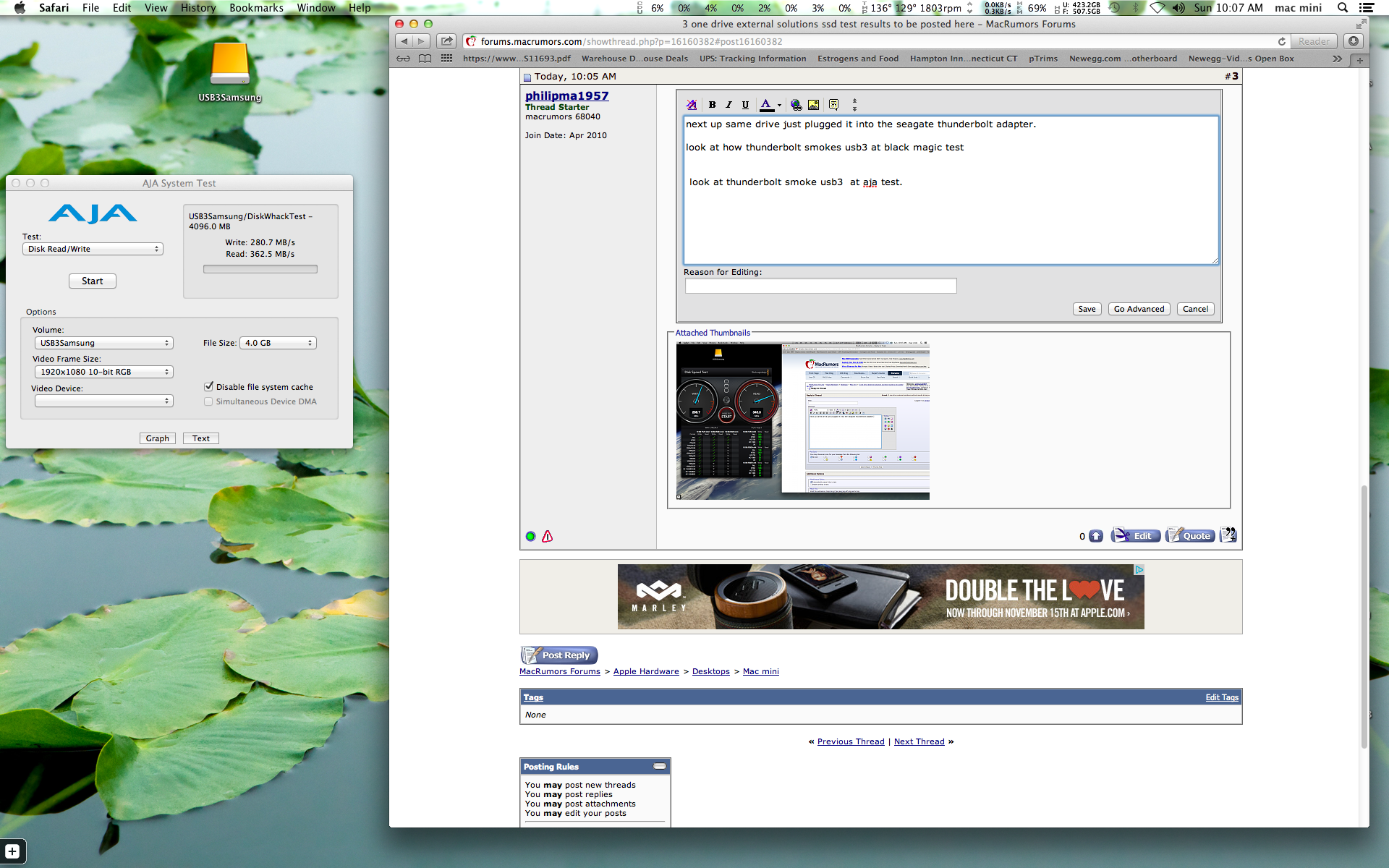The width and height of the screenshot is (1389, 868).
Task: Toggle Simultaneous Device DMA checkbox
Action: (x=209, y=401)
